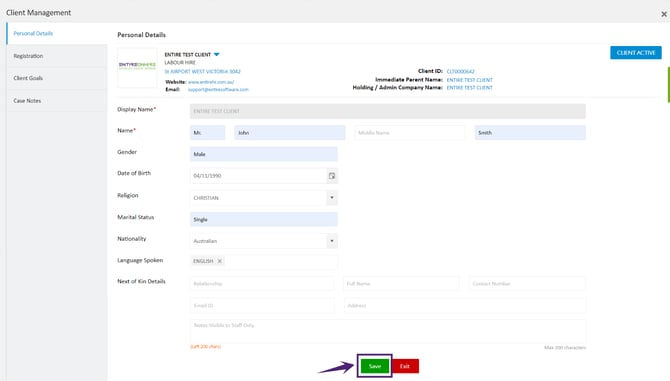The width and height of the screenshot is (670, 381).
Task: Click the LABOUR HIRE text
Action: point(180,62)
